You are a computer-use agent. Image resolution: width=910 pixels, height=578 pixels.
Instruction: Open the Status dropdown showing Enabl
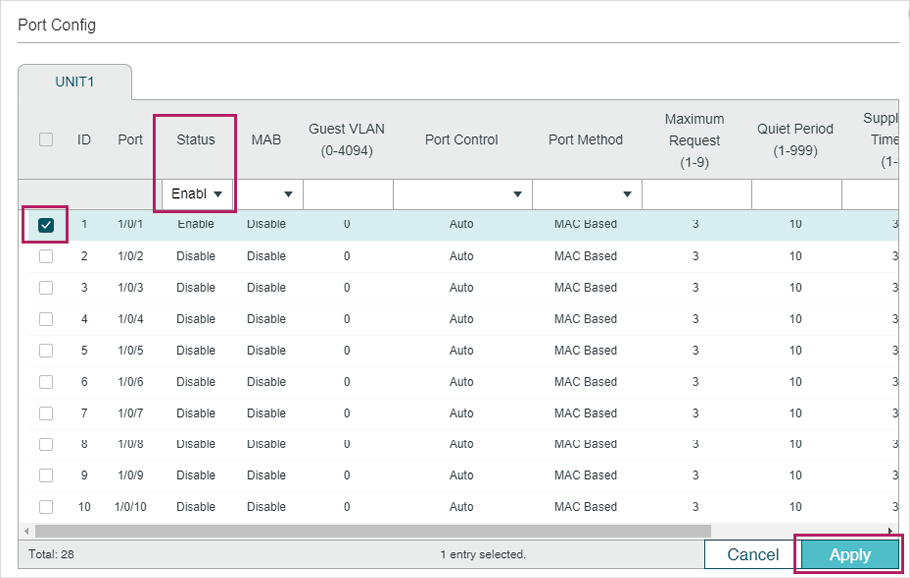tap(197, 194)
